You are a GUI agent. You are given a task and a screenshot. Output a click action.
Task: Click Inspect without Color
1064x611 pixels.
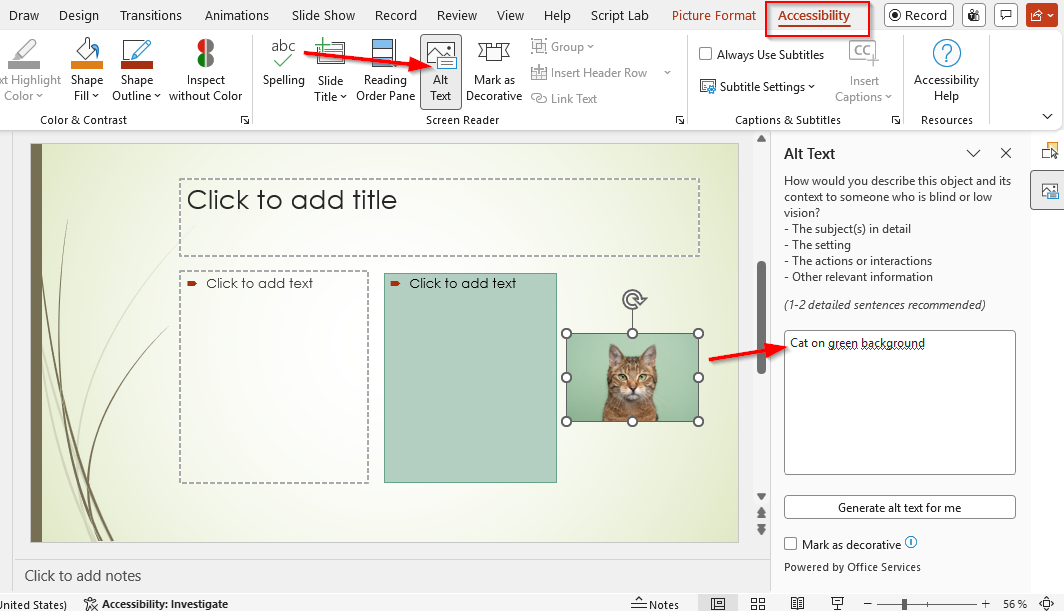[x=205, y=71]
